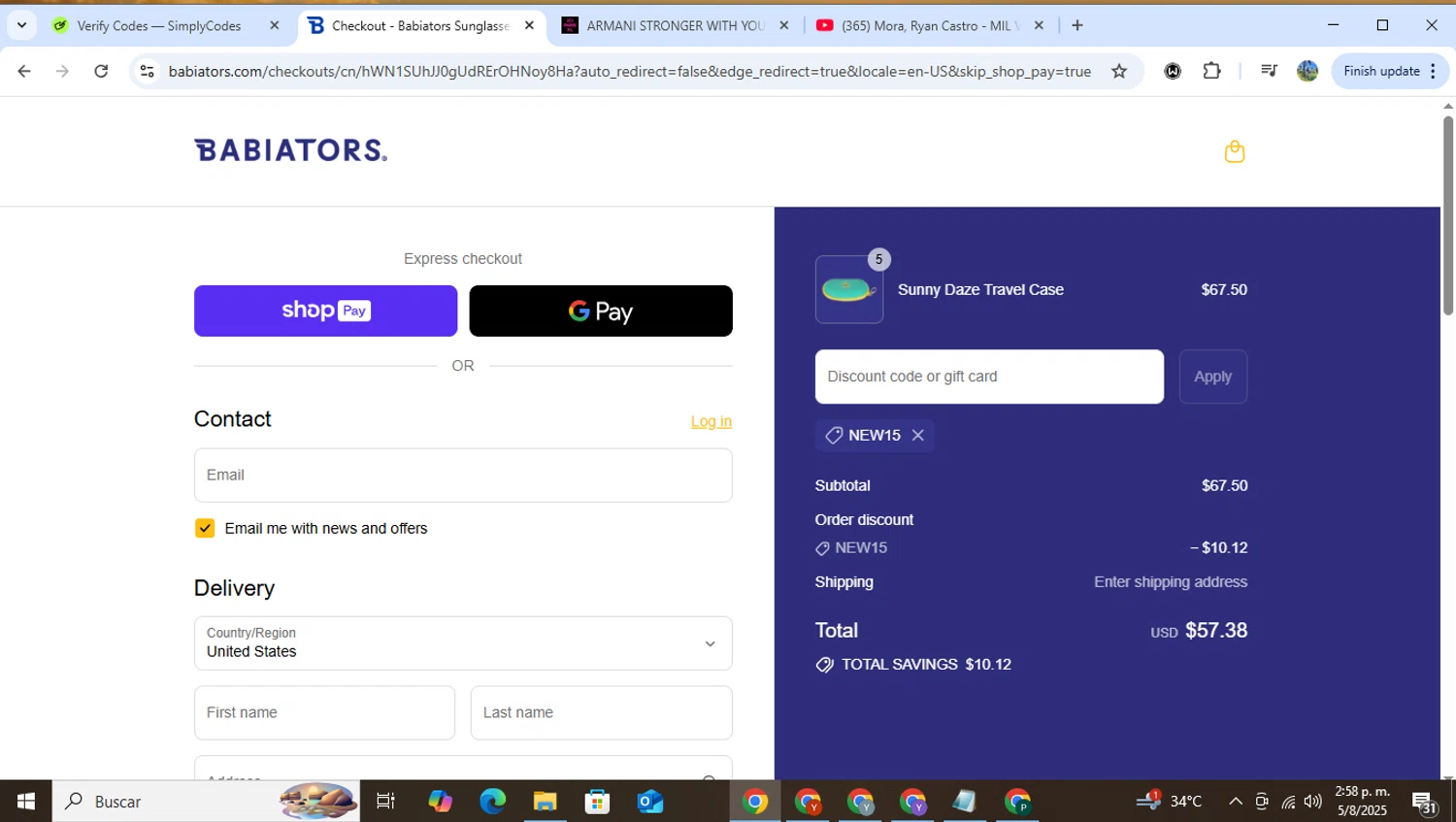Open the Chrome profile avatar
Viewport: 1456px width, 822px height.
coord(1307,71)
